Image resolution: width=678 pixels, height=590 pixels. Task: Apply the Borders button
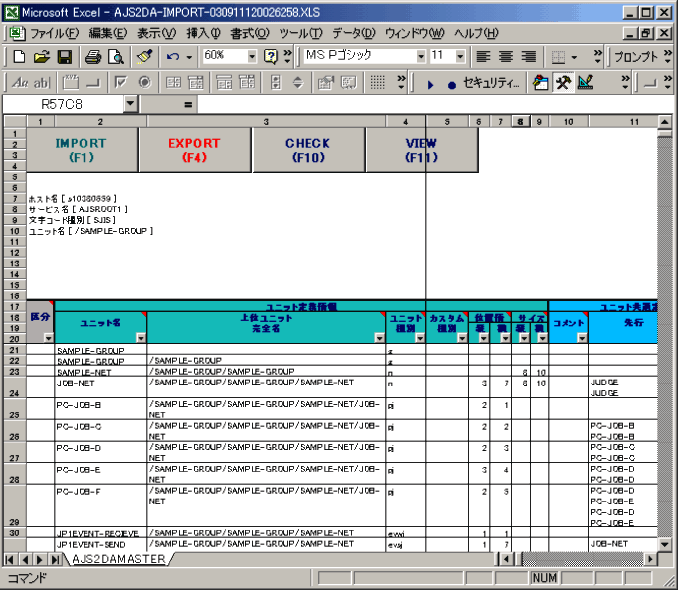558,57
